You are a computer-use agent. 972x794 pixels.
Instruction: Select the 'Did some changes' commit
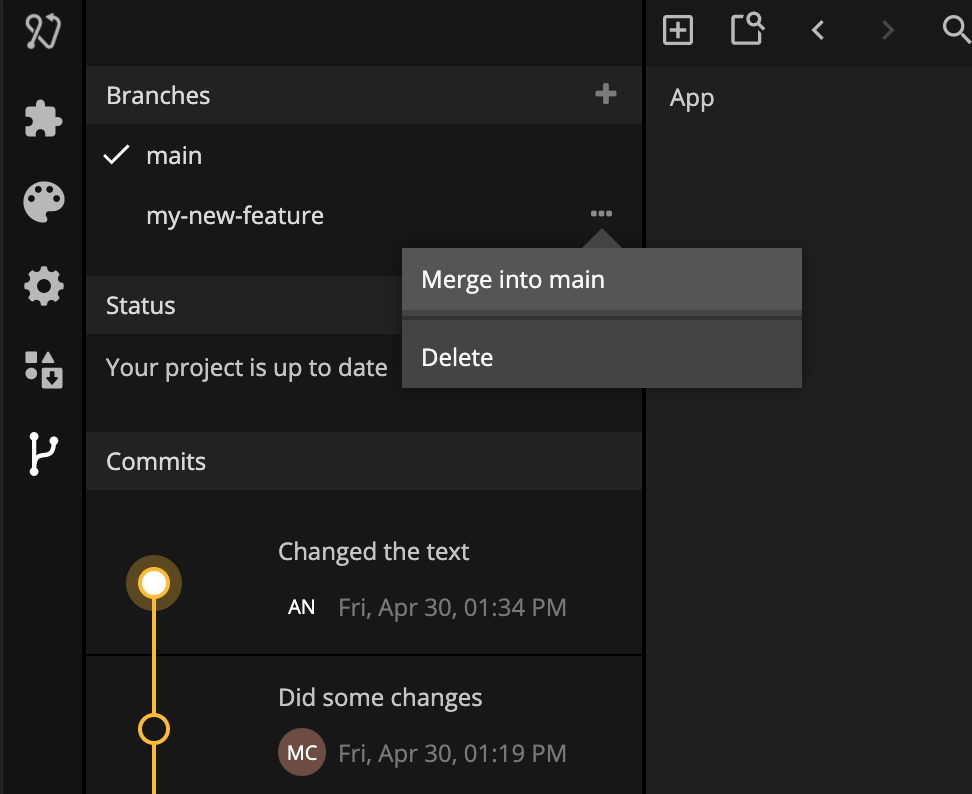click(x=364, y=725)
